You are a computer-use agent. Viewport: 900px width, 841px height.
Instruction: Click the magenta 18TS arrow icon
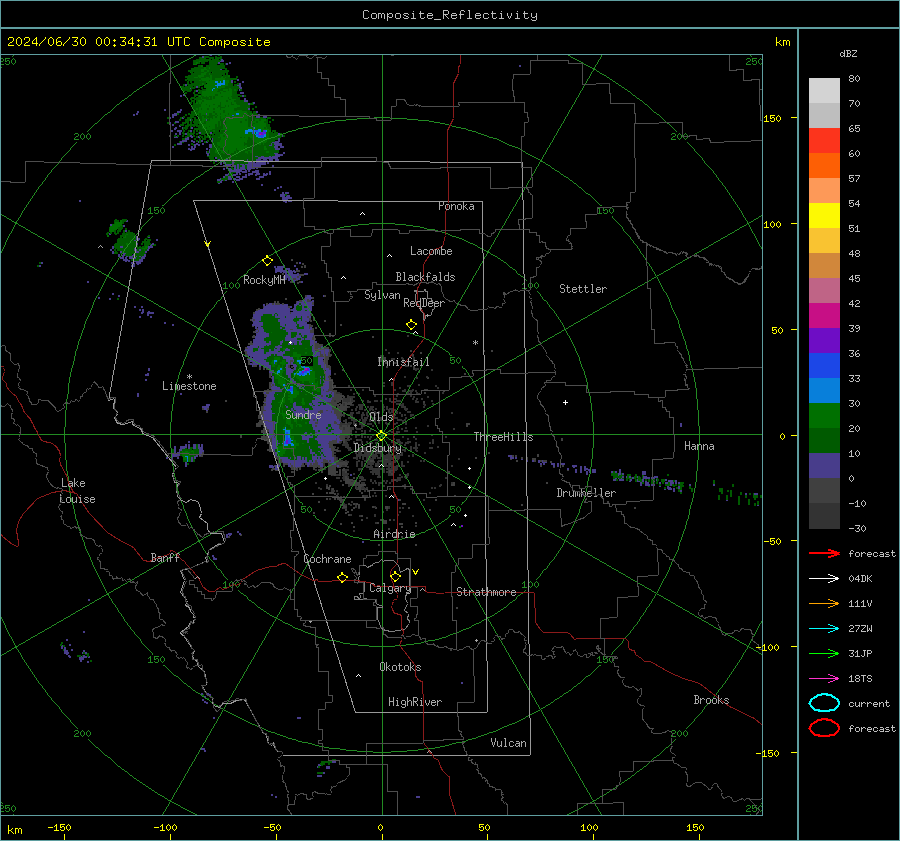[824, 678]
